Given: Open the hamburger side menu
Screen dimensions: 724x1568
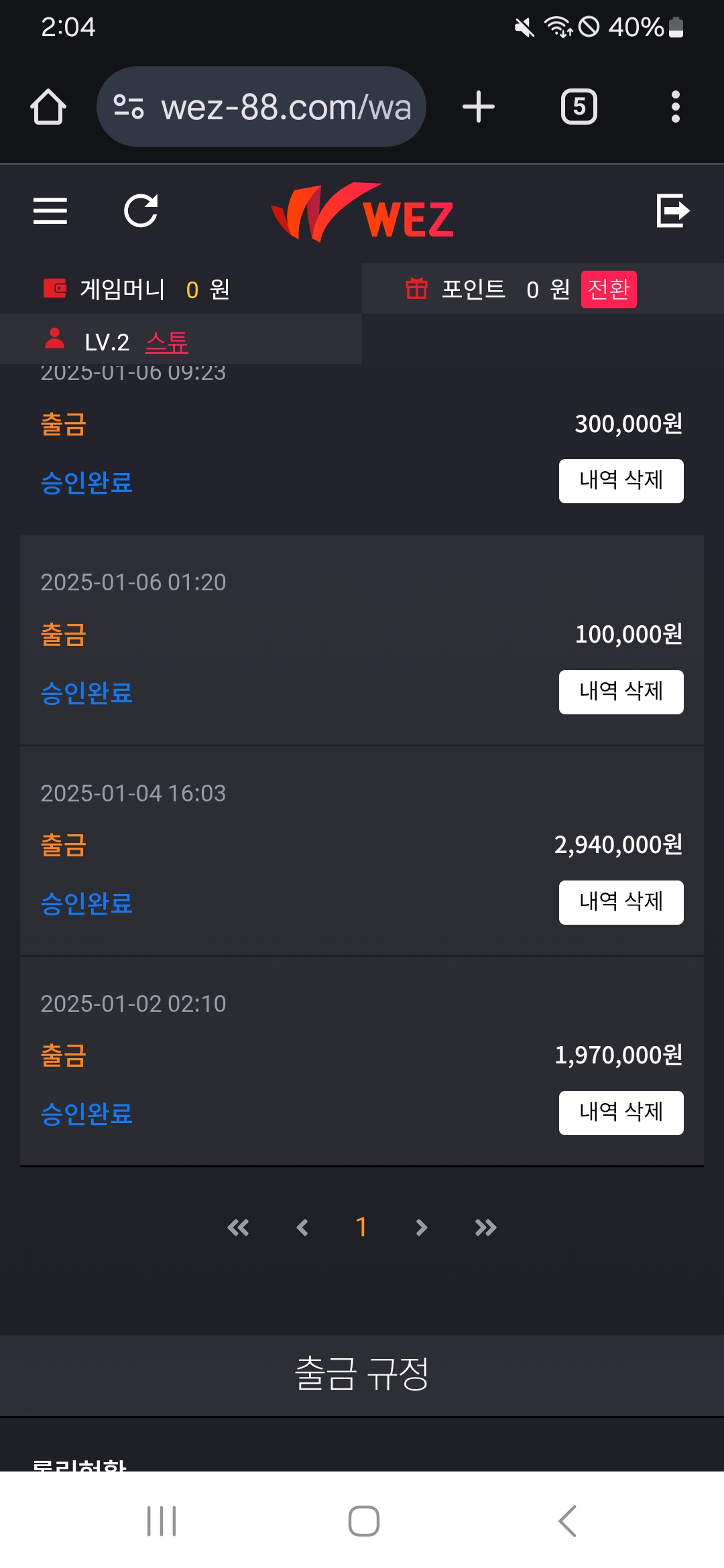Looking at the screenshot, I should click(50, 212).
